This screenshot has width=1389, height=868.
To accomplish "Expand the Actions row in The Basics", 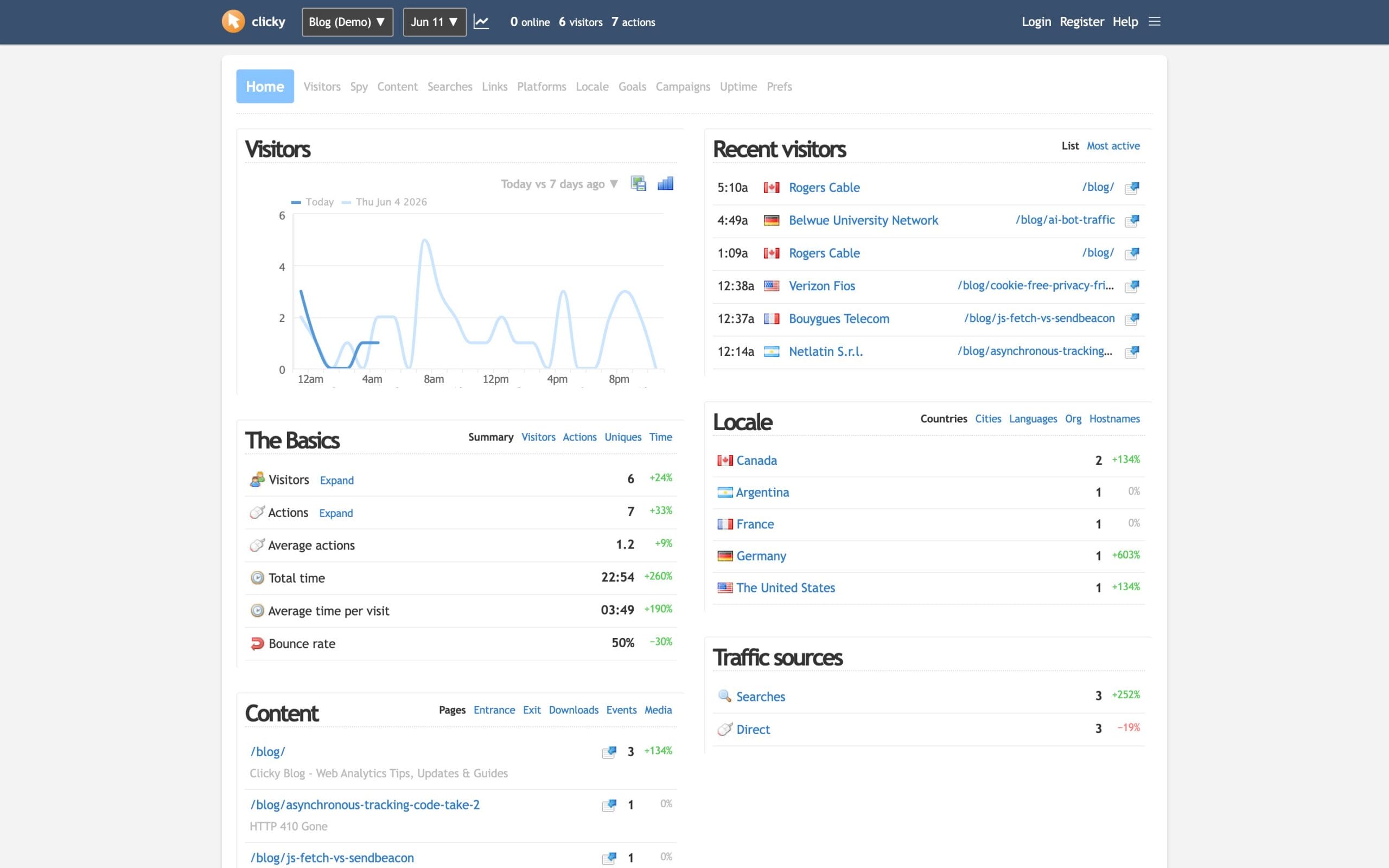I will [x=336, y=513].
